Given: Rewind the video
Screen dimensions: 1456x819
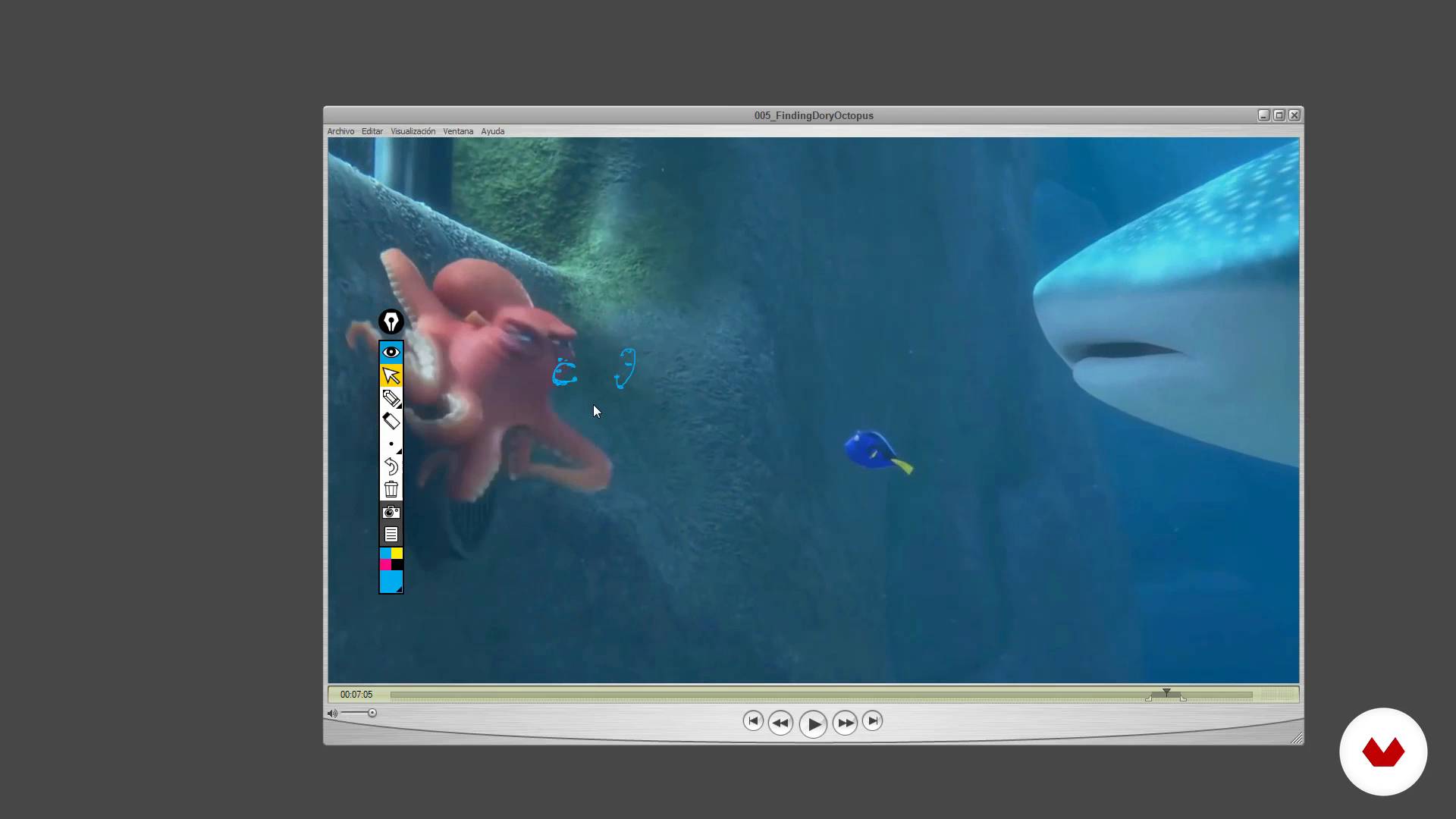Looking at the screenshot, I should pos(780,723).
